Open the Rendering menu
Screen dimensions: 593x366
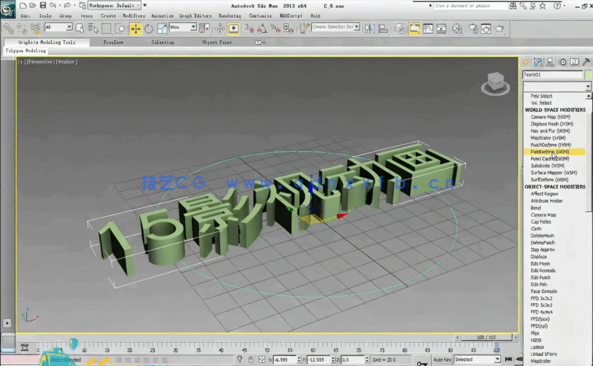point(230,16)
